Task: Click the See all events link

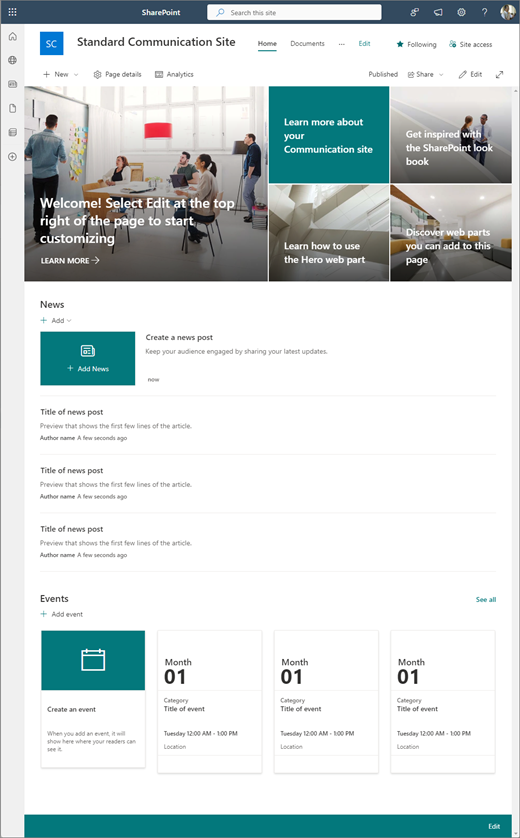Action: 486,600
